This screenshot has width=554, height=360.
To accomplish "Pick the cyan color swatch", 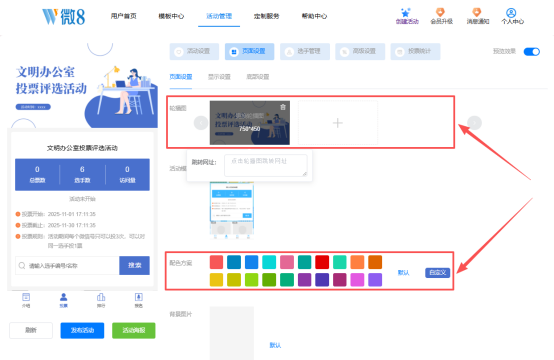I will click(269, 262).
